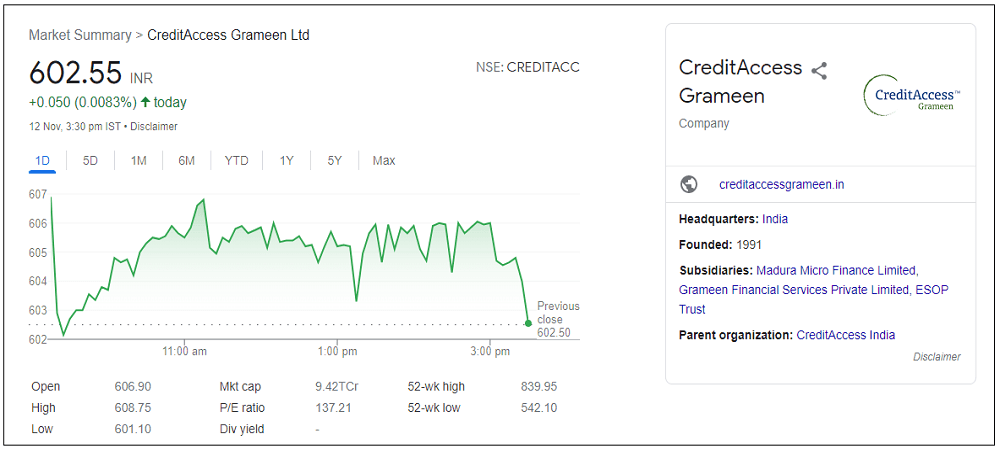Click the globe website icon

[x=689, y=184]
